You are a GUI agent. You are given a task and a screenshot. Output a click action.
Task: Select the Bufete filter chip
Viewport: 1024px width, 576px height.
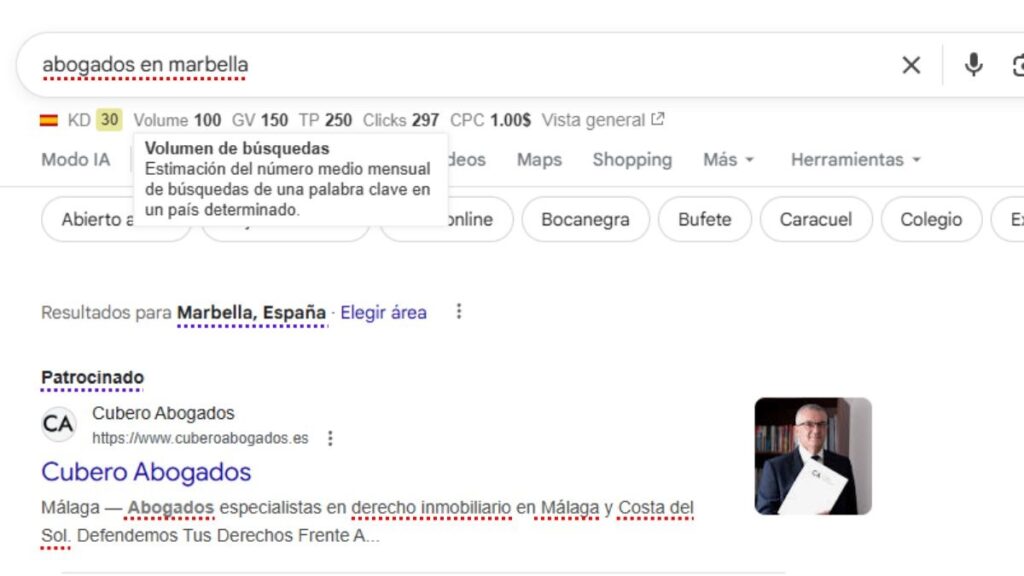coord(705,219)
